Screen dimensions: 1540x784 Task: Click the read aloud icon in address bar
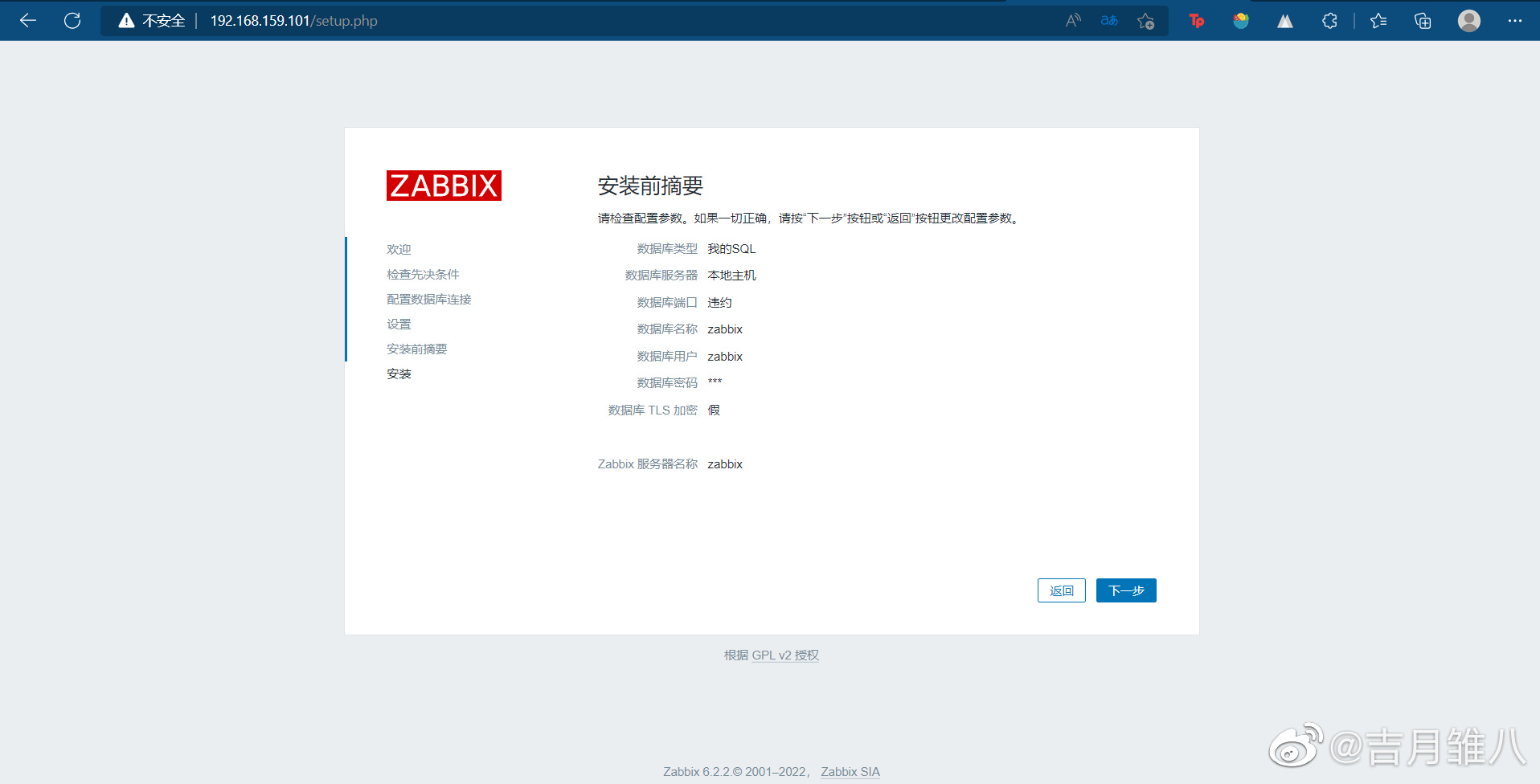1073,21
